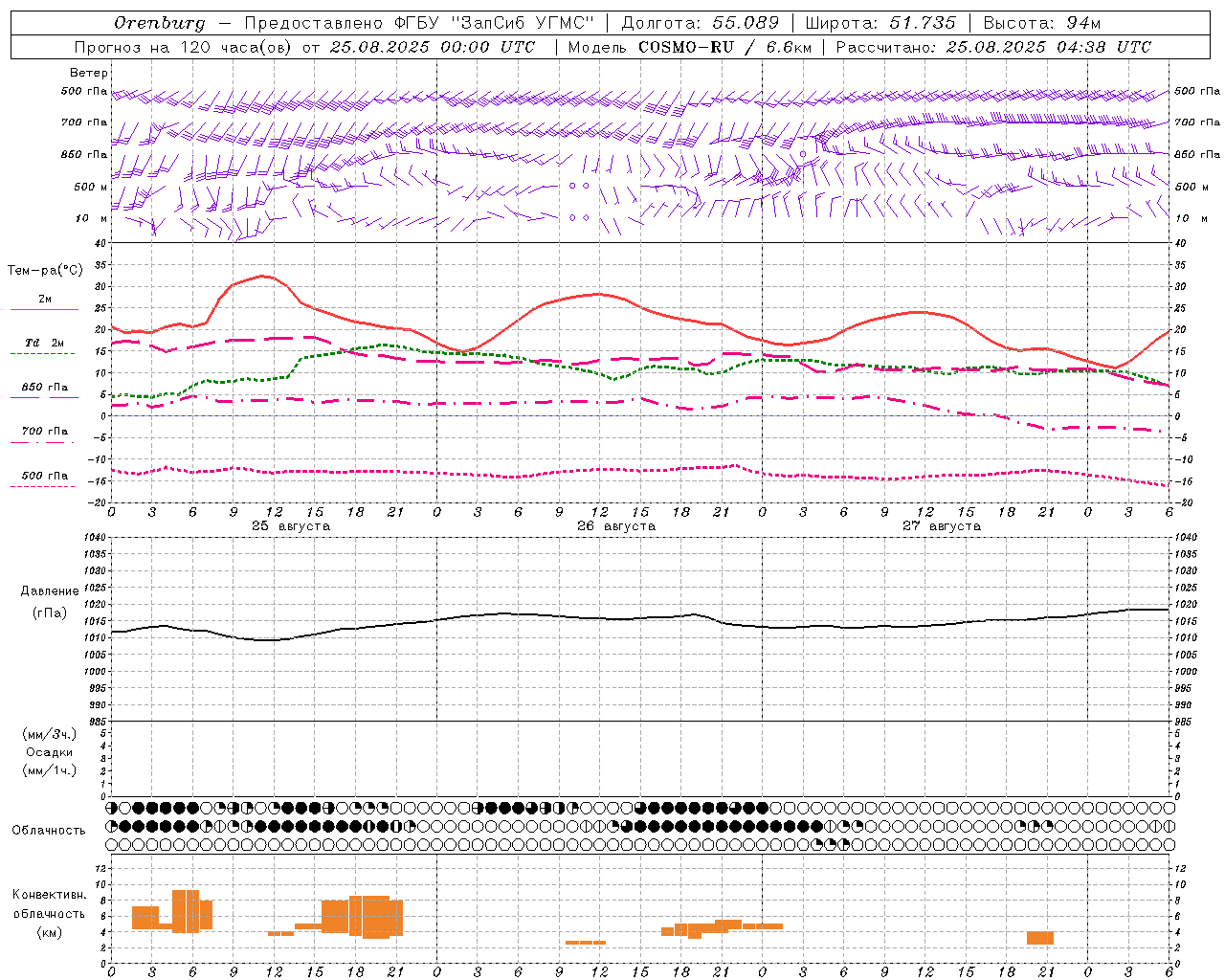This screenshot has height=980, width=1225.
Task: Click the Td 2м dew point legend entry
Action: pos(45,343)
